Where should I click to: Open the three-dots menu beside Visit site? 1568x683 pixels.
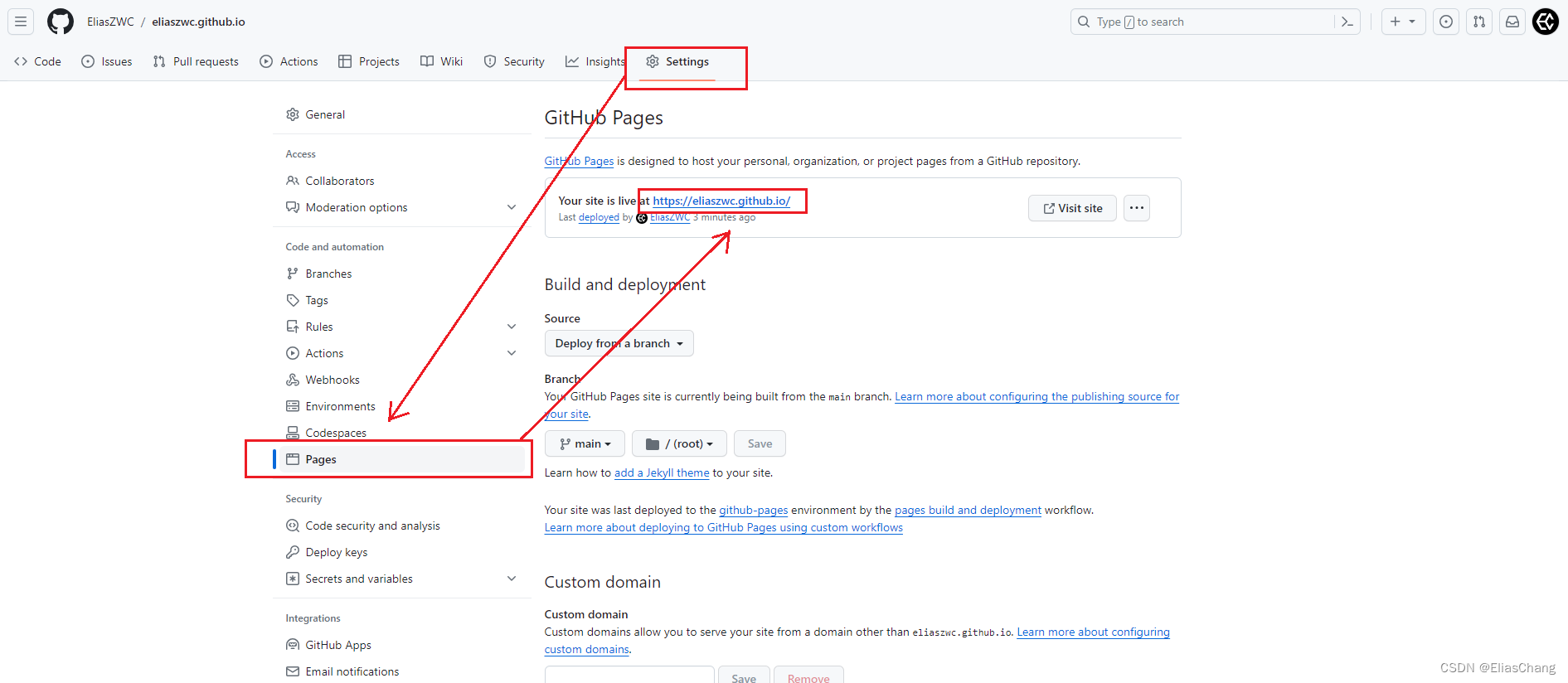[1137, 208]
